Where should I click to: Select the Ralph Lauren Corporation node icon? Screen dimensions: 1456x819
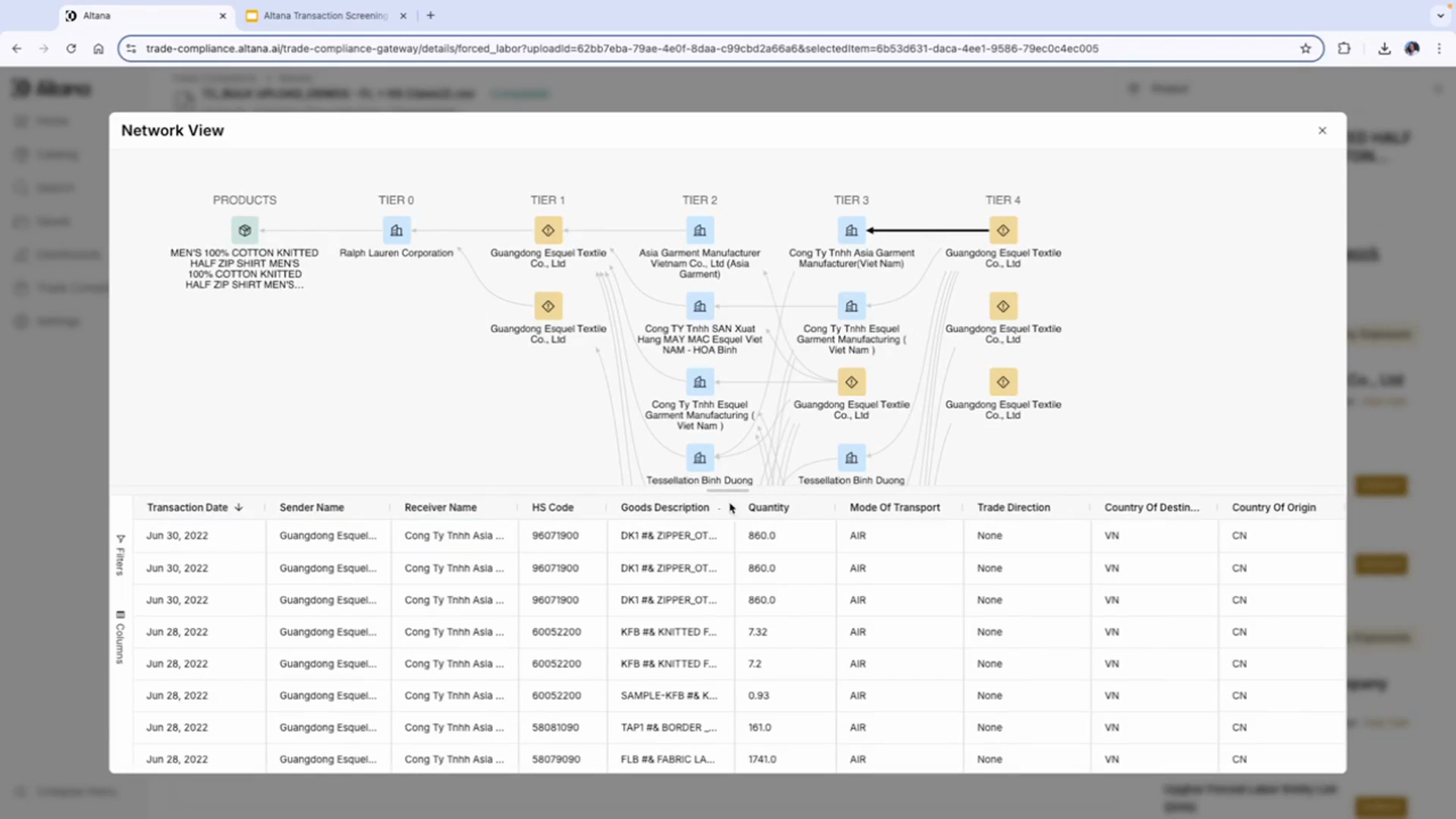[x=396, y=231]
